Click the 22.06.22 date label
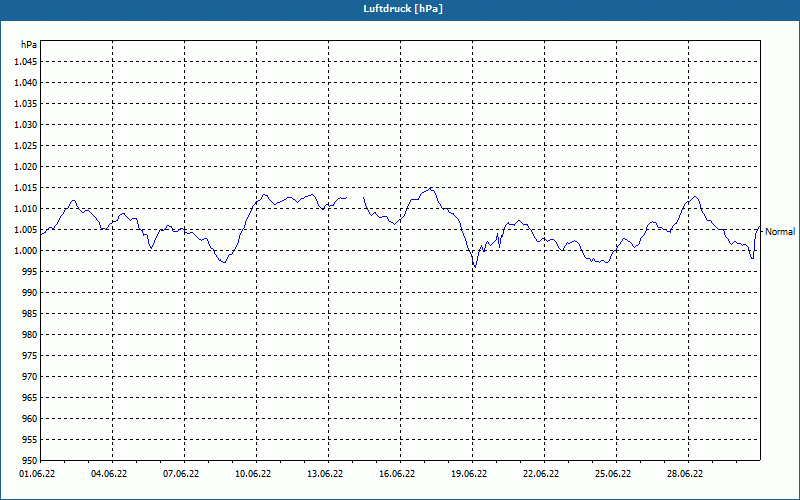Image resolution: width=800 pixels, height=500 pixels. tap(541, 474)
